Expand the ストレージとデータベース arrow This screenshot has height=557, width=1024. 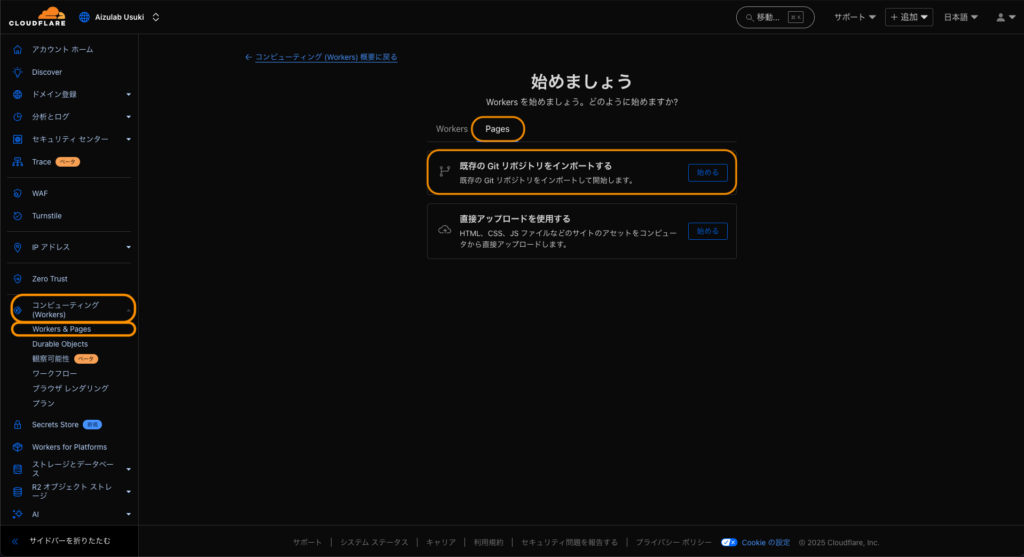click(128, 469)
